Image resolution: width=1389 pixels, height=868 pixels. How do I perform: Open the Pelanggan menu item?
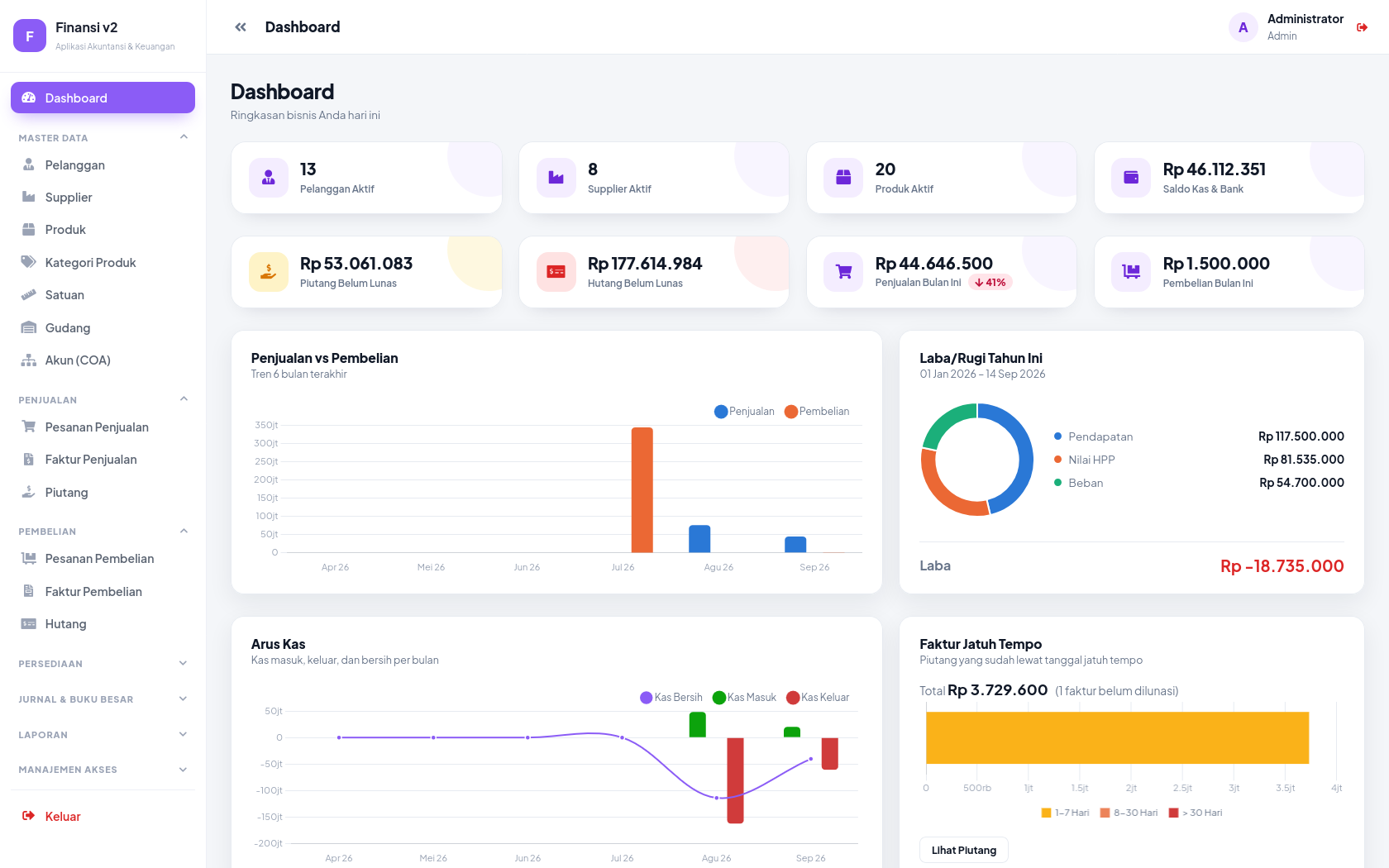tap(103, 165)
